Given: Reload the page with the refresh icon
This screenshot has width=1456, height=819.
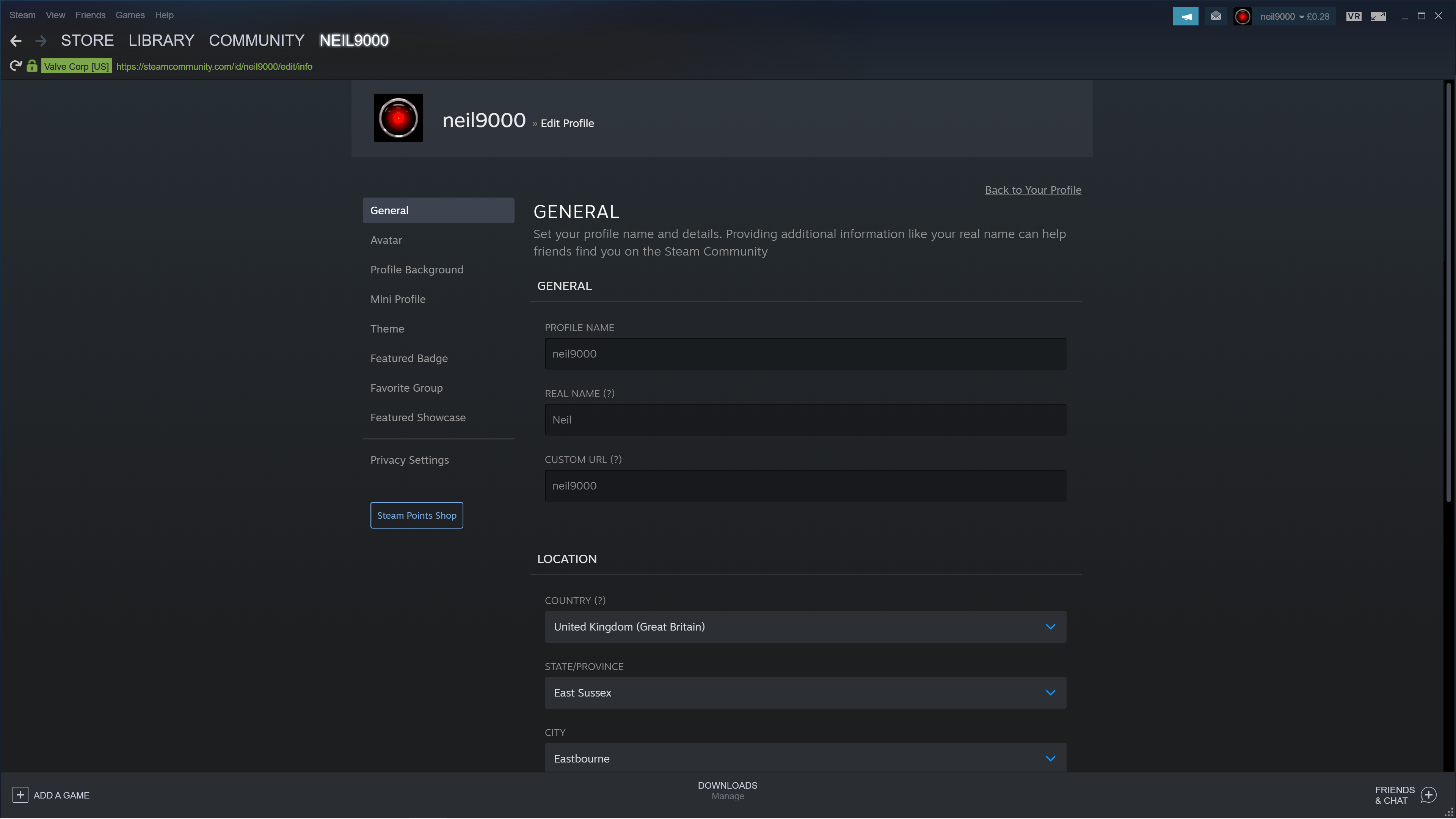Looking at the screenshot, I should click(x=16, y=66).
